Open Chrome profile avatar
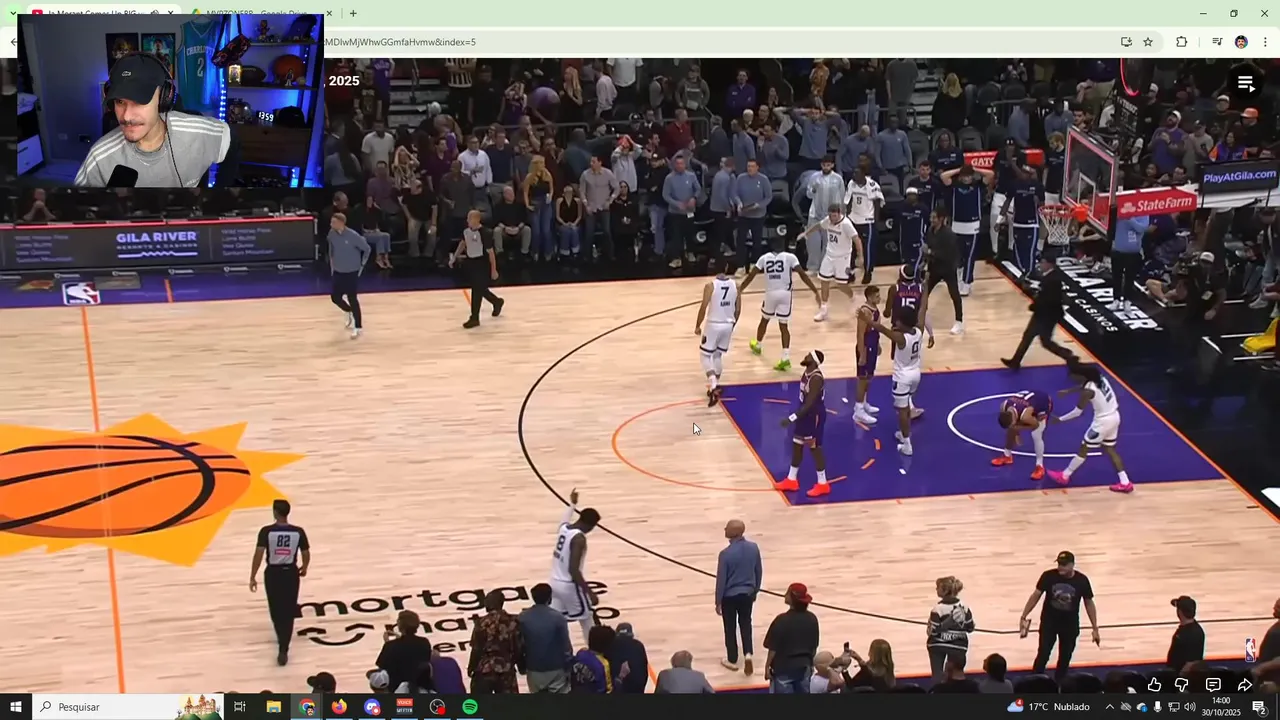This screenshot has width=1280, height=720. tap(1241, 42)
